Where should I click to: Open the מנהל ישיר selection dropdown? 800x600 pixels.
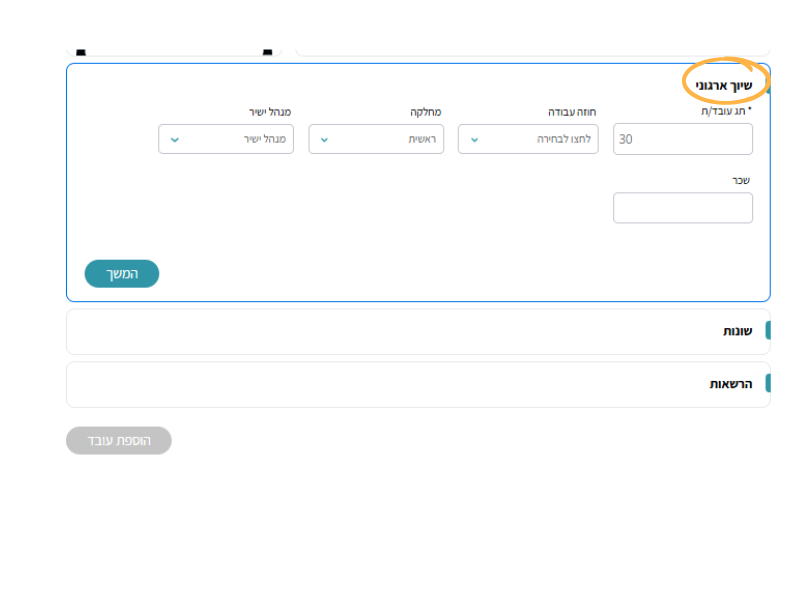point(226,139)
